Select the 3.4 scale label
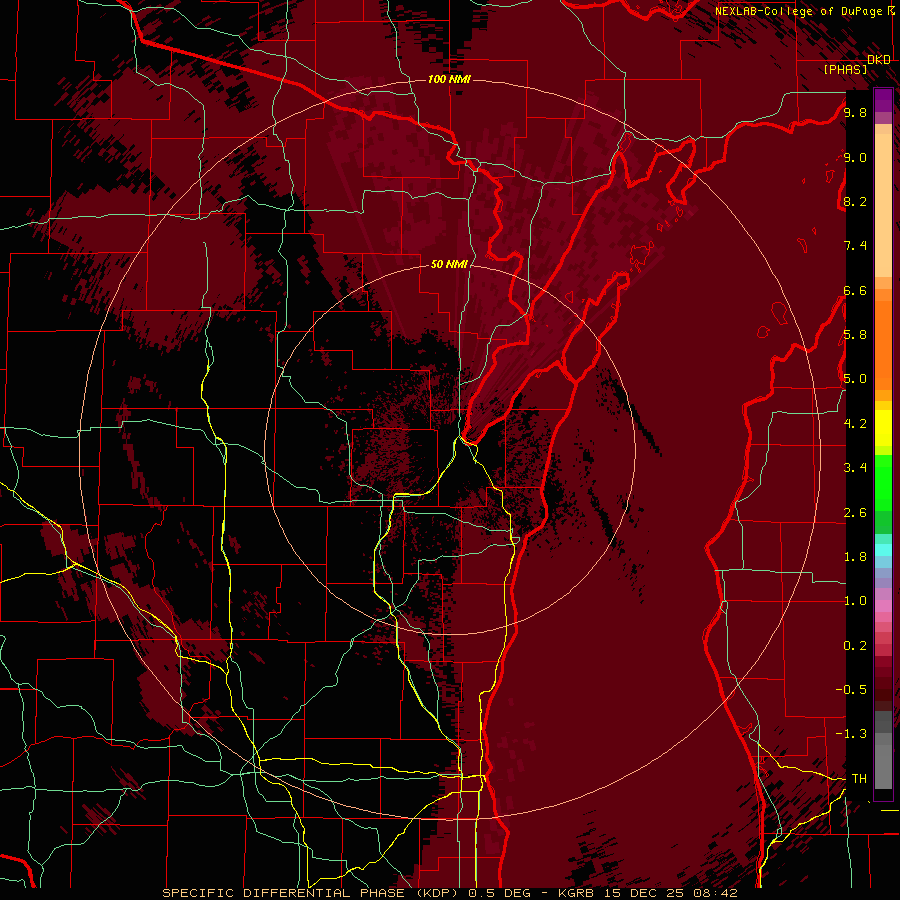This screenshot has height=900, width=900. (x=855, y=468)
